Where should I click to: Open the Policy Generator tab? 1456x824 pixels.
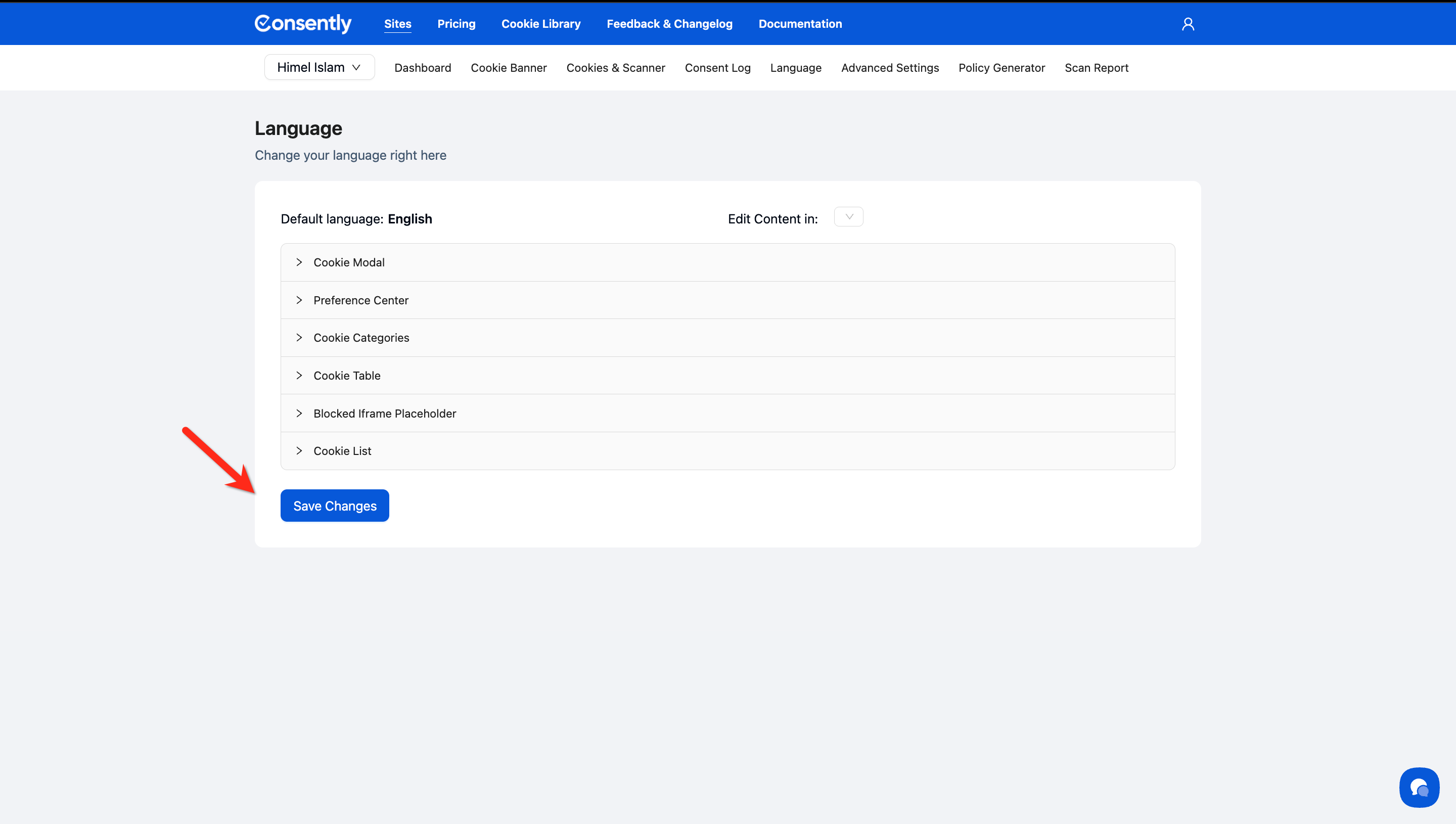pyautogui.click(x=1001, y=68)
